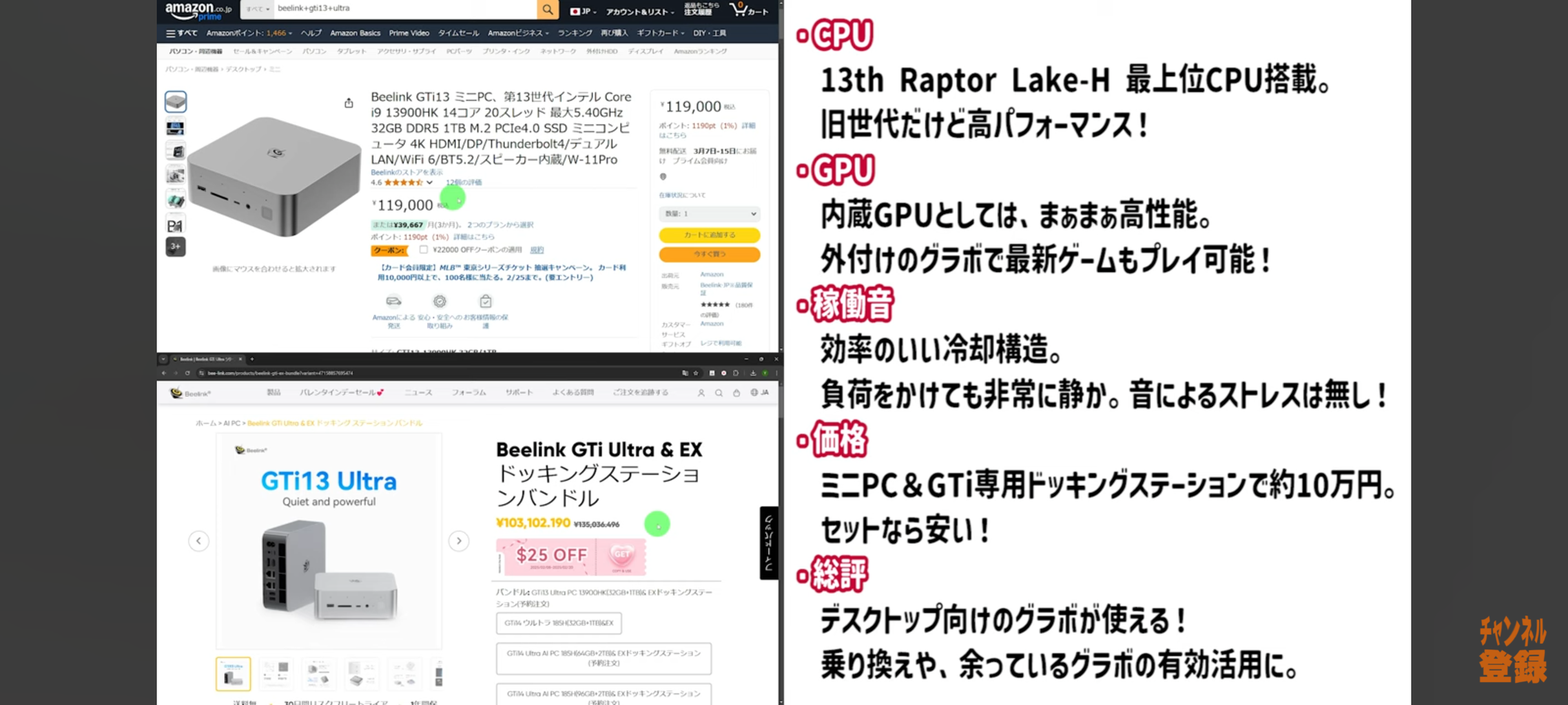Image resolution: width=1568 pixels, height=705 pixels.
Task: Open the browser tab search chevron
Action: (x=163, y=359)
